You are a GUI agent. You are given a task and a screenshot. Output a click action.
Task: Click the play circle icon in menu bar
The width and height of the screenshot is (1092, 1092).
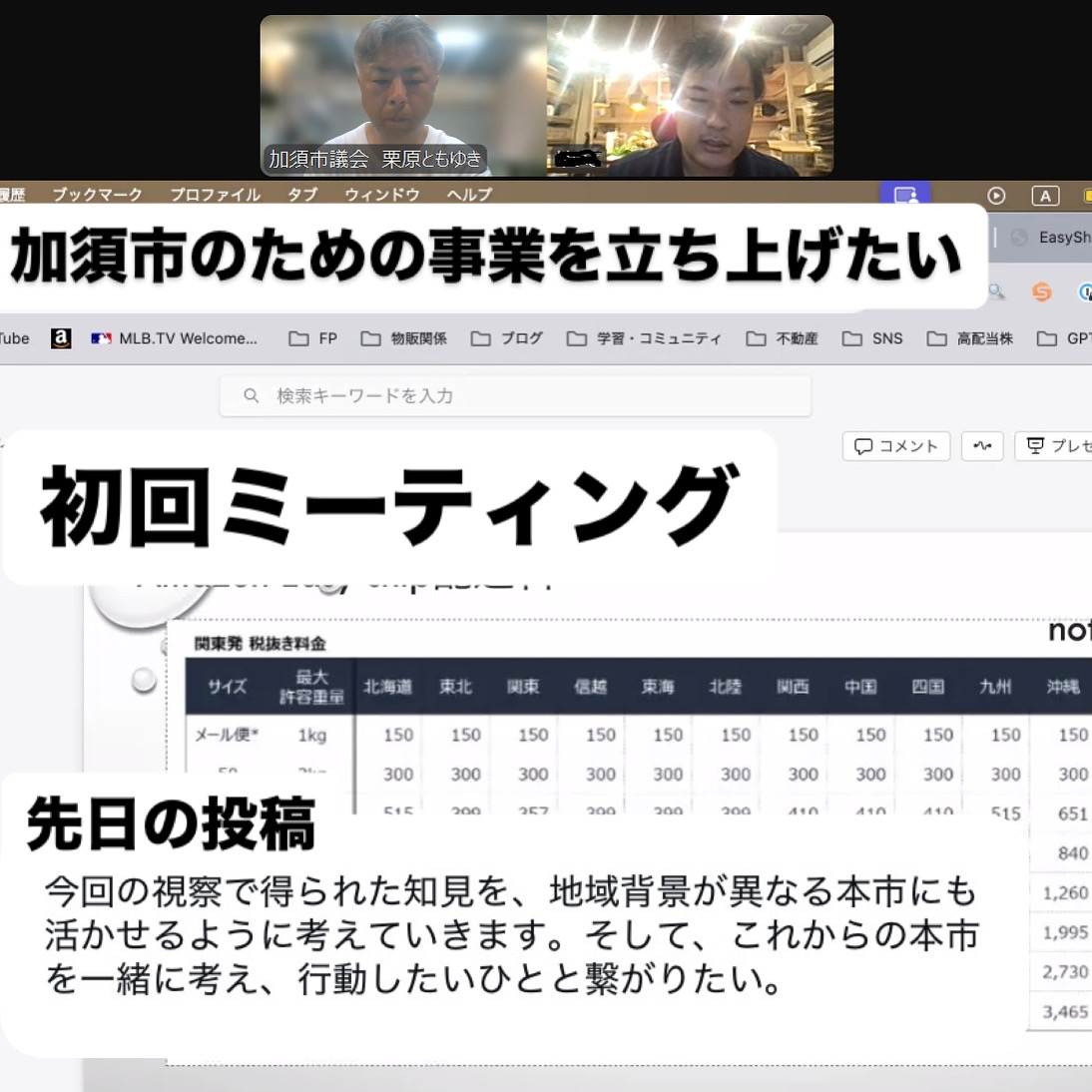click(996, 196)
